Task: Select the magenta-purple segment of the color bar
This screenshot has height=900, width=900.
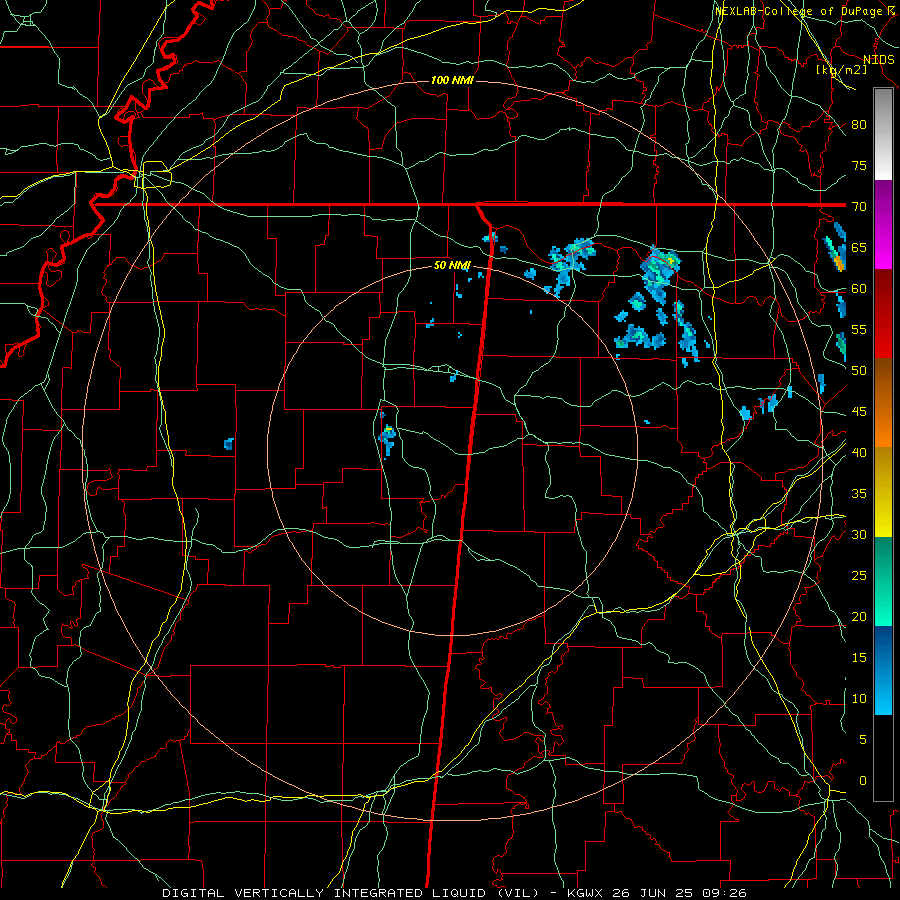Action: (883, 225)
